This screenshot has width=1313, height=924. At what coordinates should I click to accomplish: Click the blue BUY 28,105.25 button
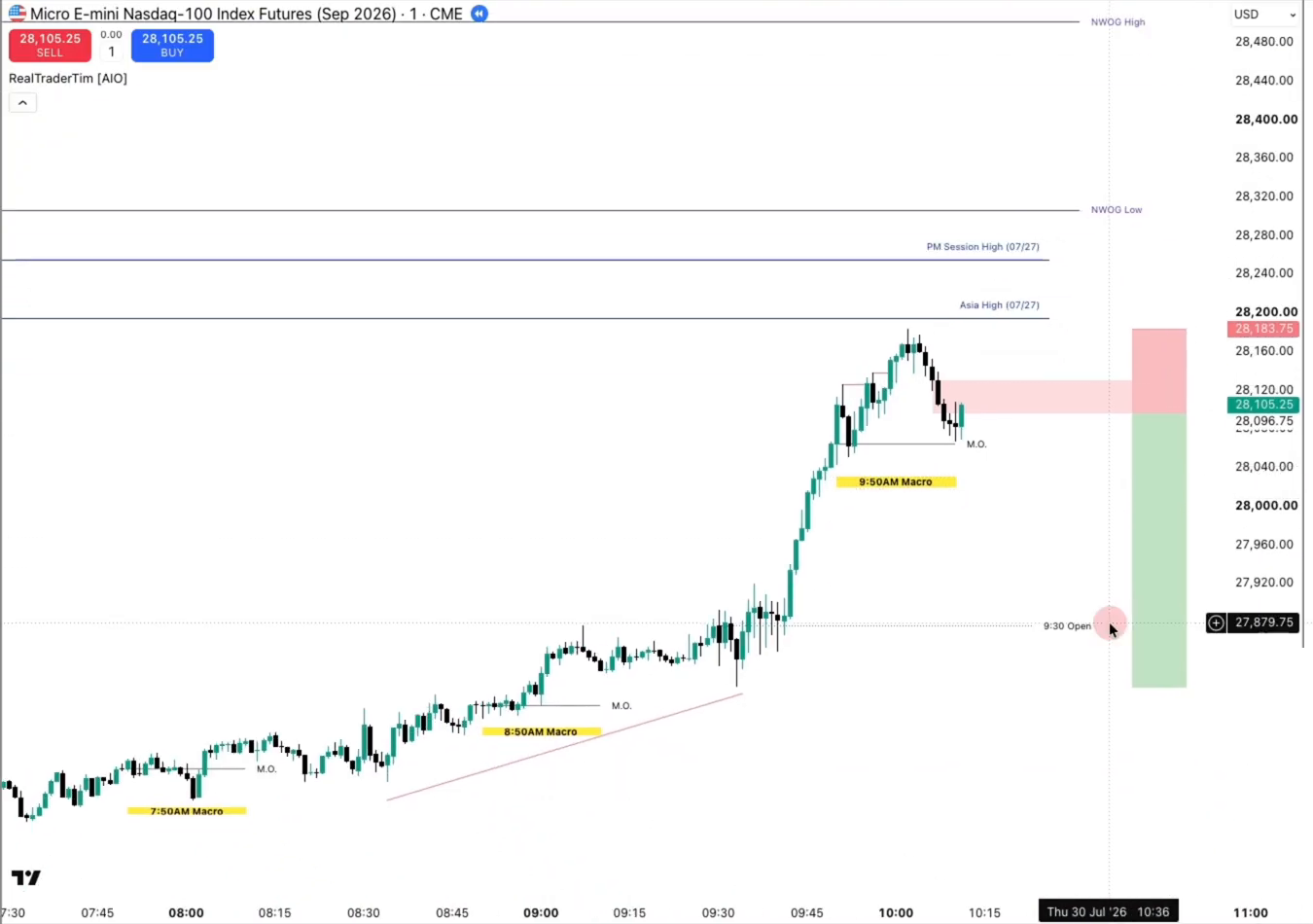(172, 45)
